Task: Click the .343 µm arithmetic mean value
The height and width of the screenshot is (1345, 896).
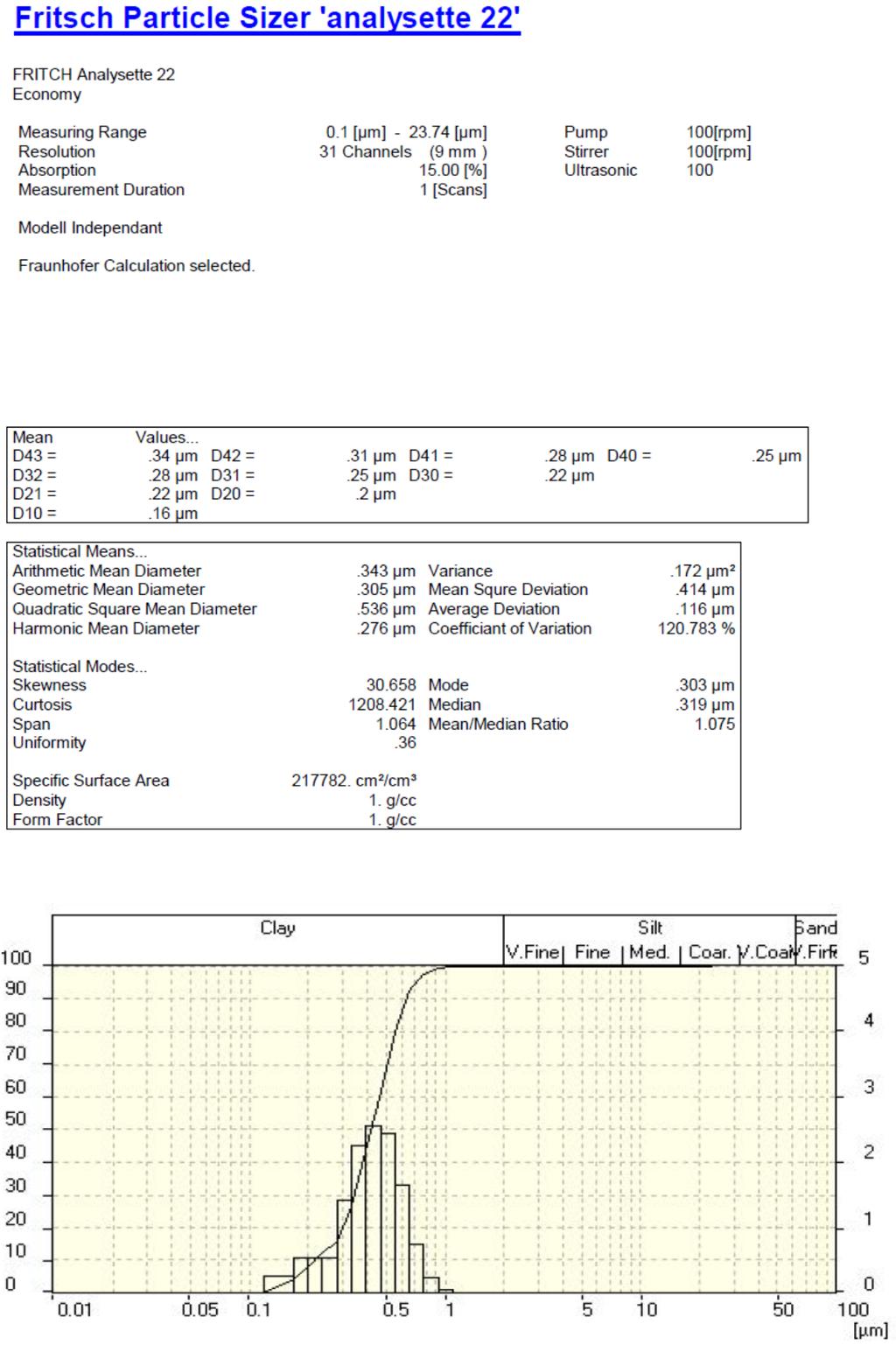Action: [x=386, y=571]
